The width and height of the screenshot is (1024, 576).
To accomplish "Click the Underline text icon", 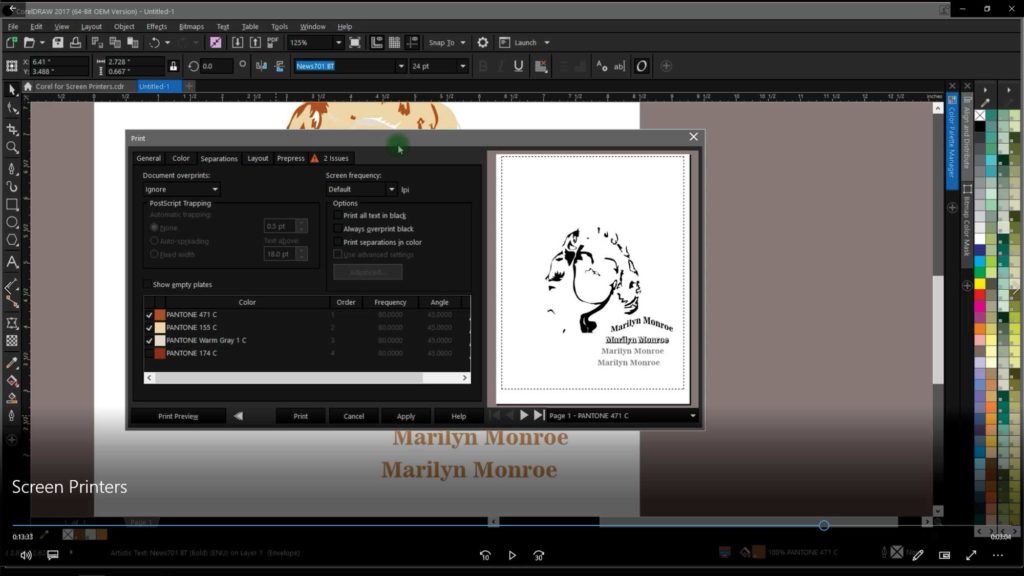I will (519, 66).
